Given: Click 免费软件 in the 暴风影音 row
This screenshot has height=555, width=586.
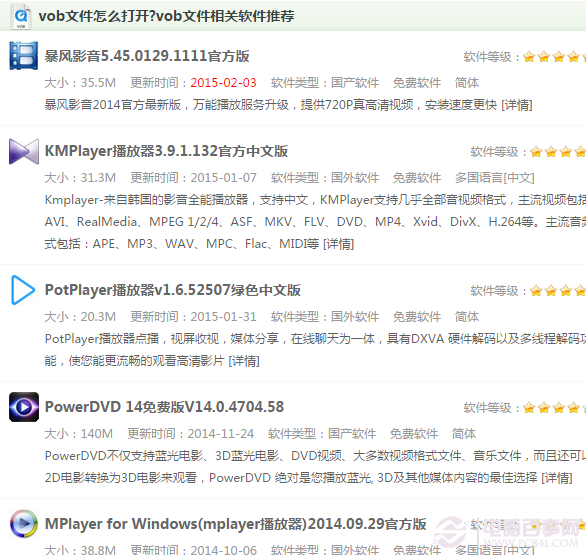Looking at the screenshot, I should click(x=417, y=83).
